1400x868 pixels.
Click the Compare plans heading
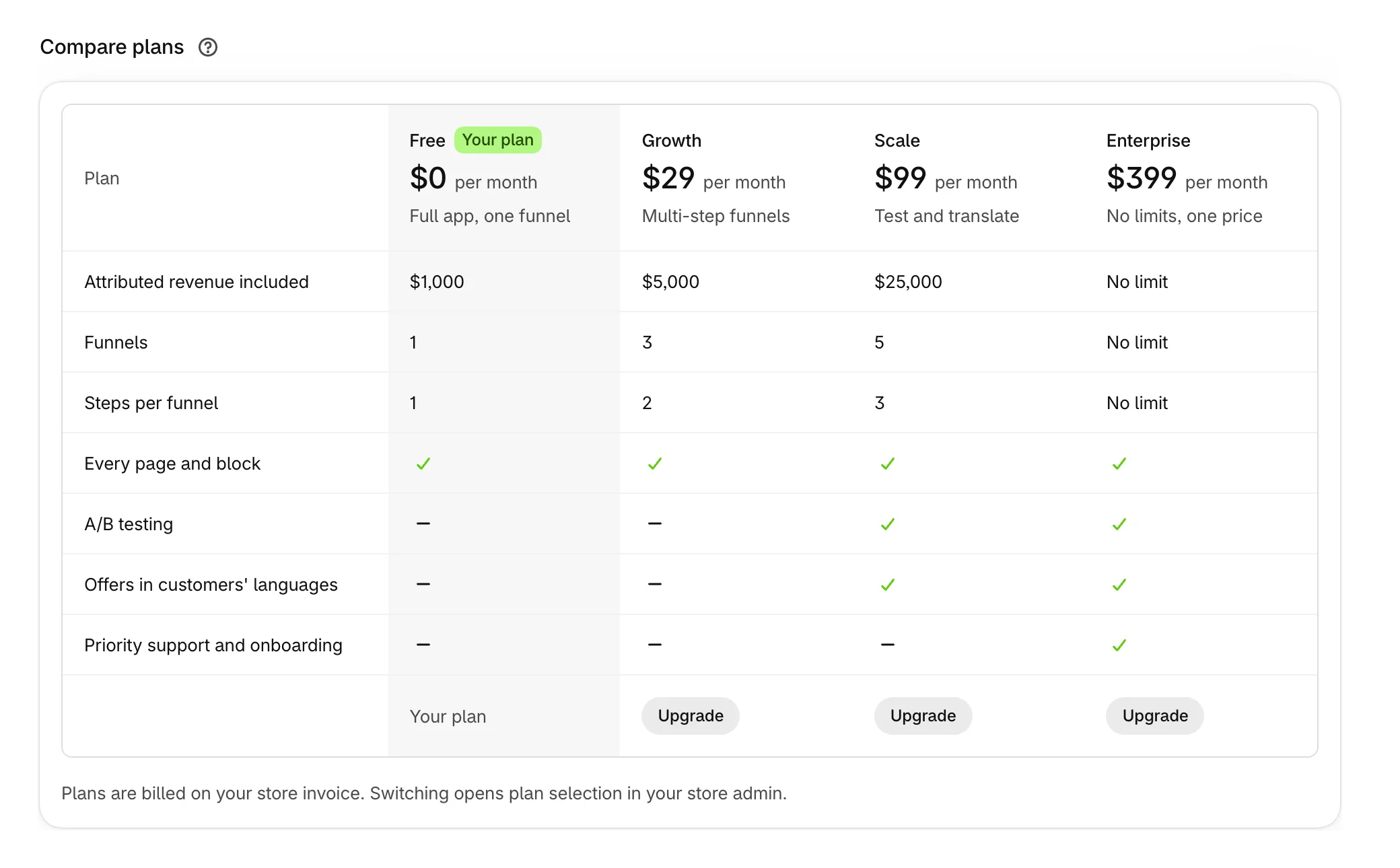coord(112,47)
